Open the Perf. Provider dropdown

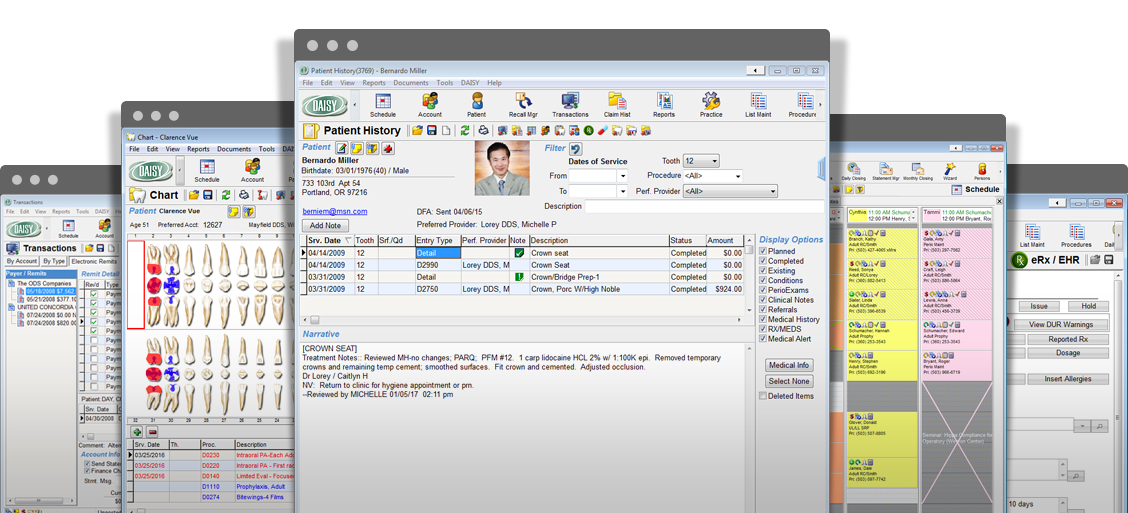point(730,191)
